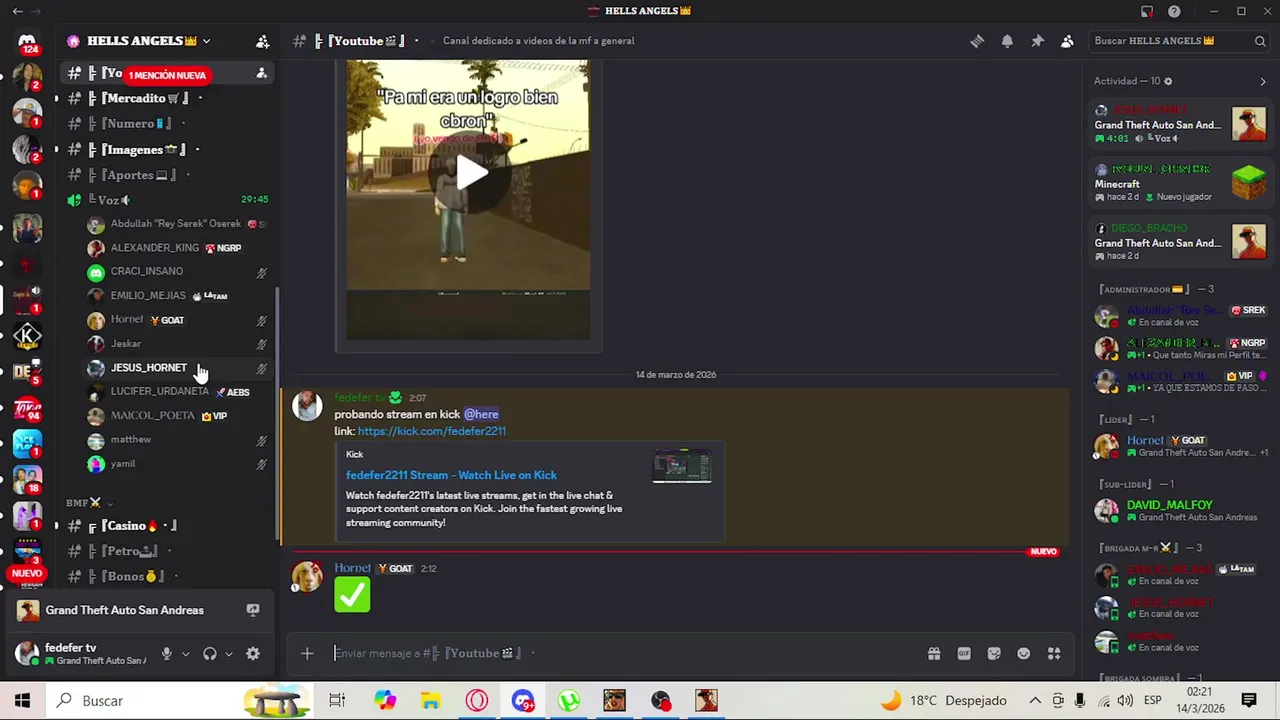Open Hornet's avatar on the checkmark message

(307, 577)
